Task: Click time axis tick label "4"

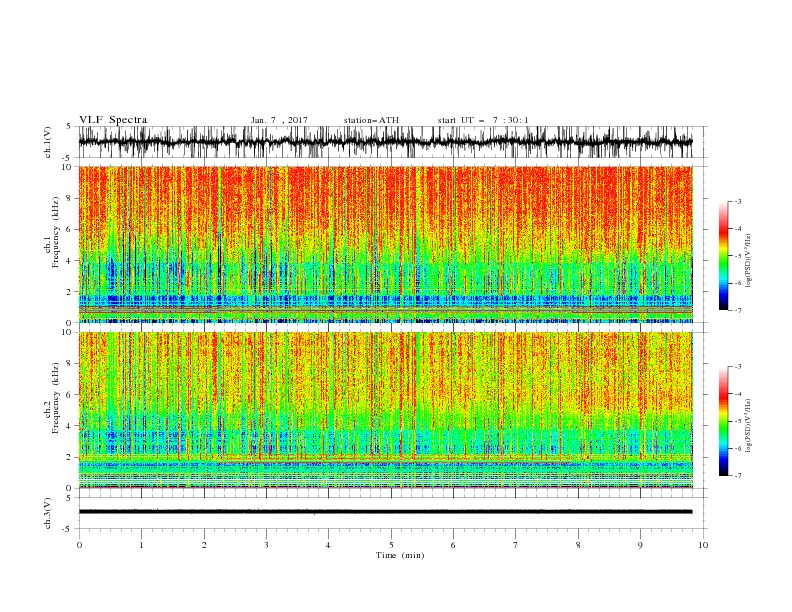Action: pyautogui.click(x=329, y=545)
